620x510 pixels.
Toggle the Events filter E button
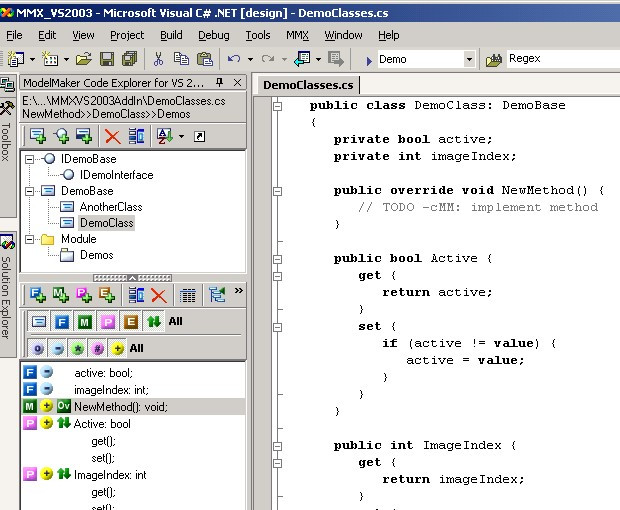pyautogui.click(x=131, y=322)
